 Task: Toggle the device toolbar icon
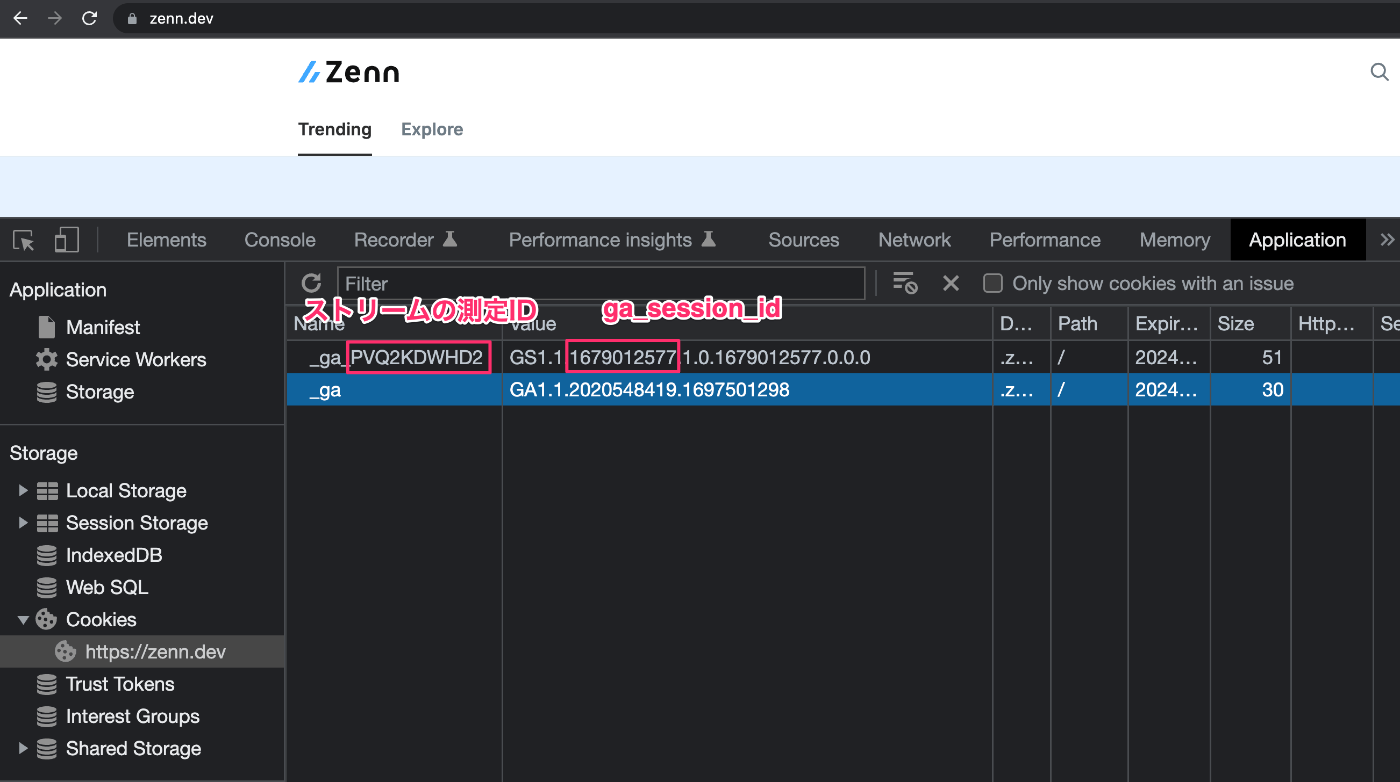[66, 240]
